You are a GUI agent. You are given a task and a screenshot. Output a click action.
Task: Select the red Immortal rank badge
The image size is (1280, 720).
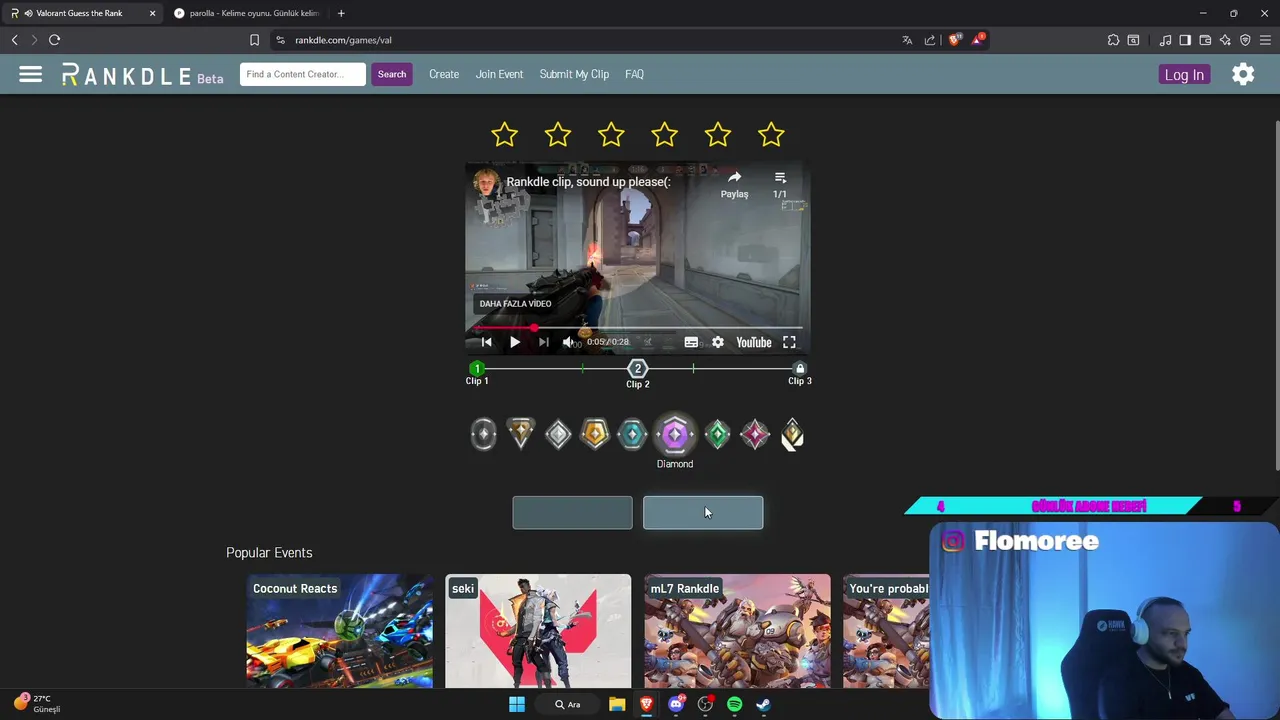[x=755, y=434]
